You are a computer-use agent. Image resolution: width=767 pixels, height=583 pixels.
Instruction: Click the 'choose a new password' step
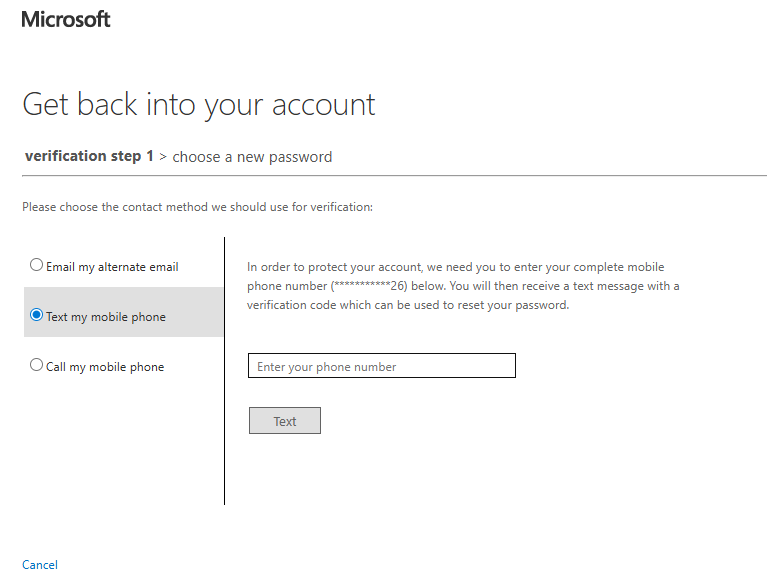tap(252, 157)
